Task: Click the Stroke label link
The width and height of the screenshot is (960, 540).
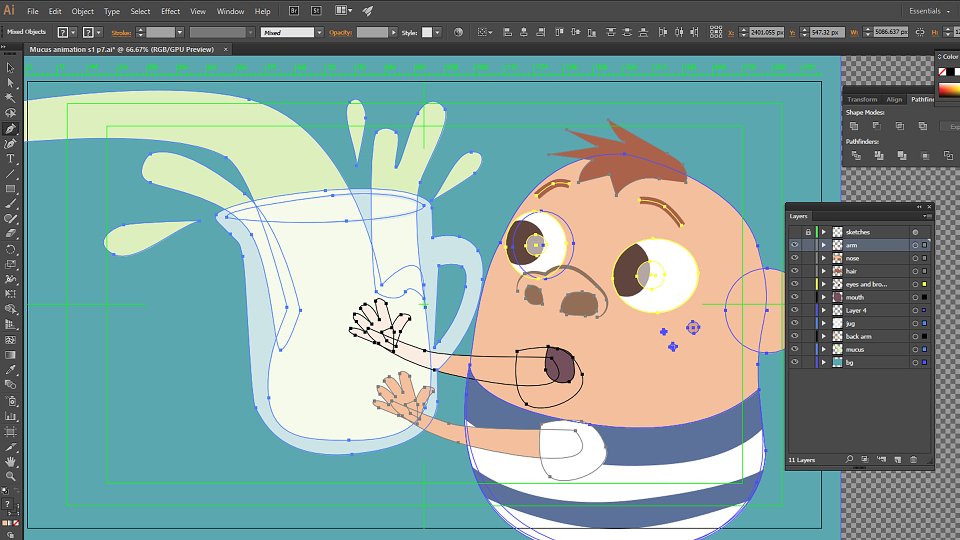Action: 121,32
